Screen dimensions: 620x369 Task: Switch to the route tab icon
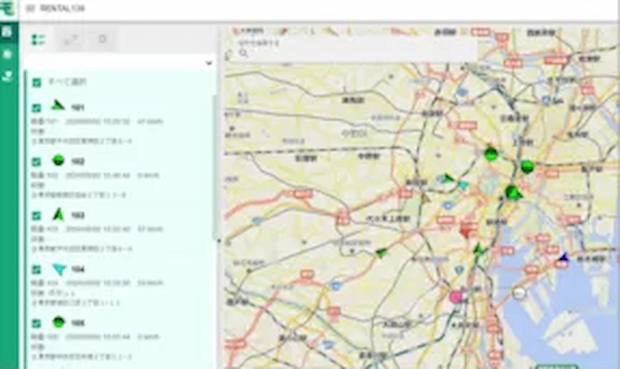coord(71,40)
